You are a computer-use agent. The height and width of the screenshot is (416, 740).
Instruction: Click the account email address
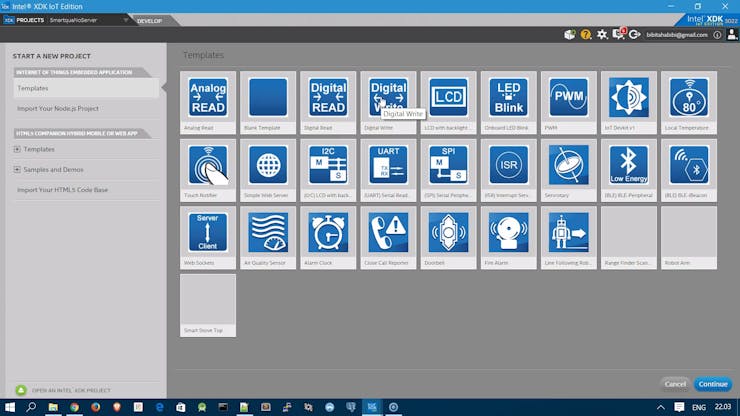(677, 35)
